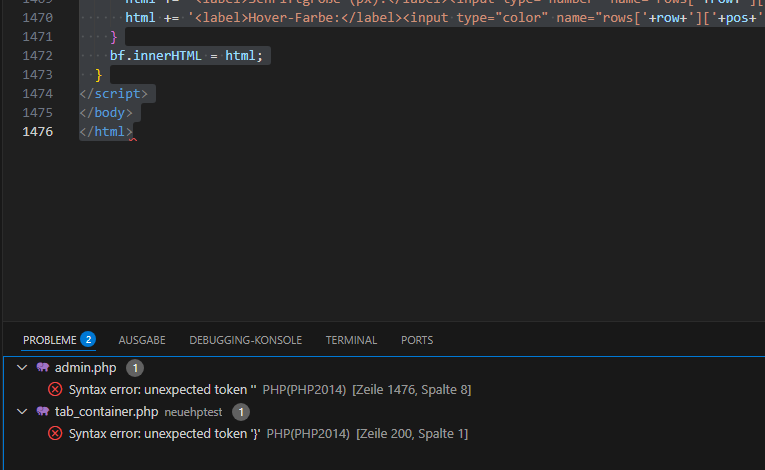The image size is (765, 470).
Task: Click the PHP elephant icon beside tab_container.php
Action: click(x=43, y=411)
